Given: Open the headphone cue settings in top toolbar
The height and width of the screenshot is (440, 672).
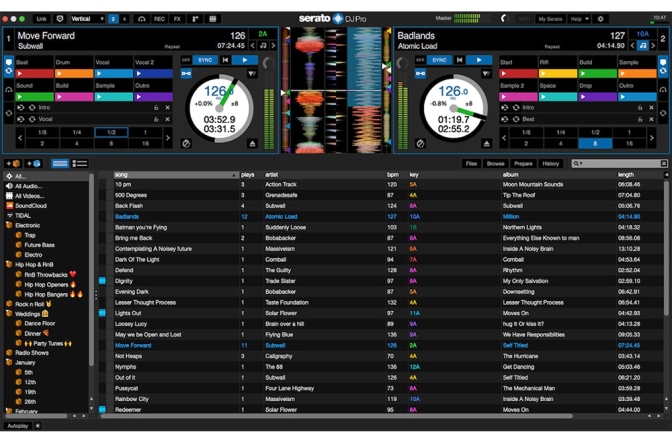Looking at the screenshot, I should click(141, 19).
